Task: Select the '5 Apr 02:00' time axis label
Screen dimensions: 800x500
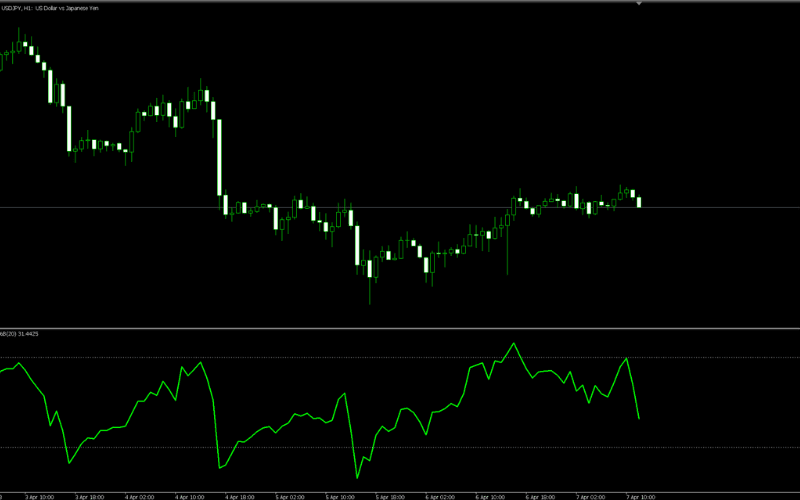Action: click(x=288, y=495)
